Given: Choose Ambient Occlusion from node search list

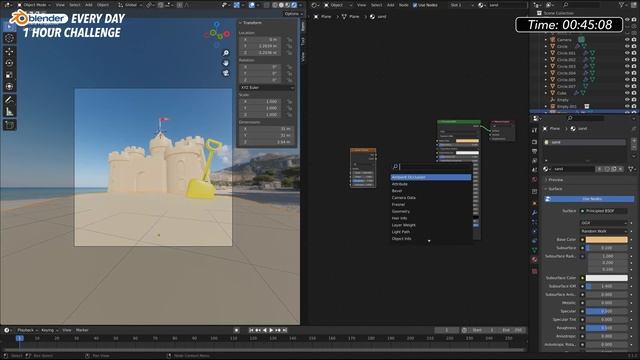Looking at the screenshot, I should coord(431,177).
